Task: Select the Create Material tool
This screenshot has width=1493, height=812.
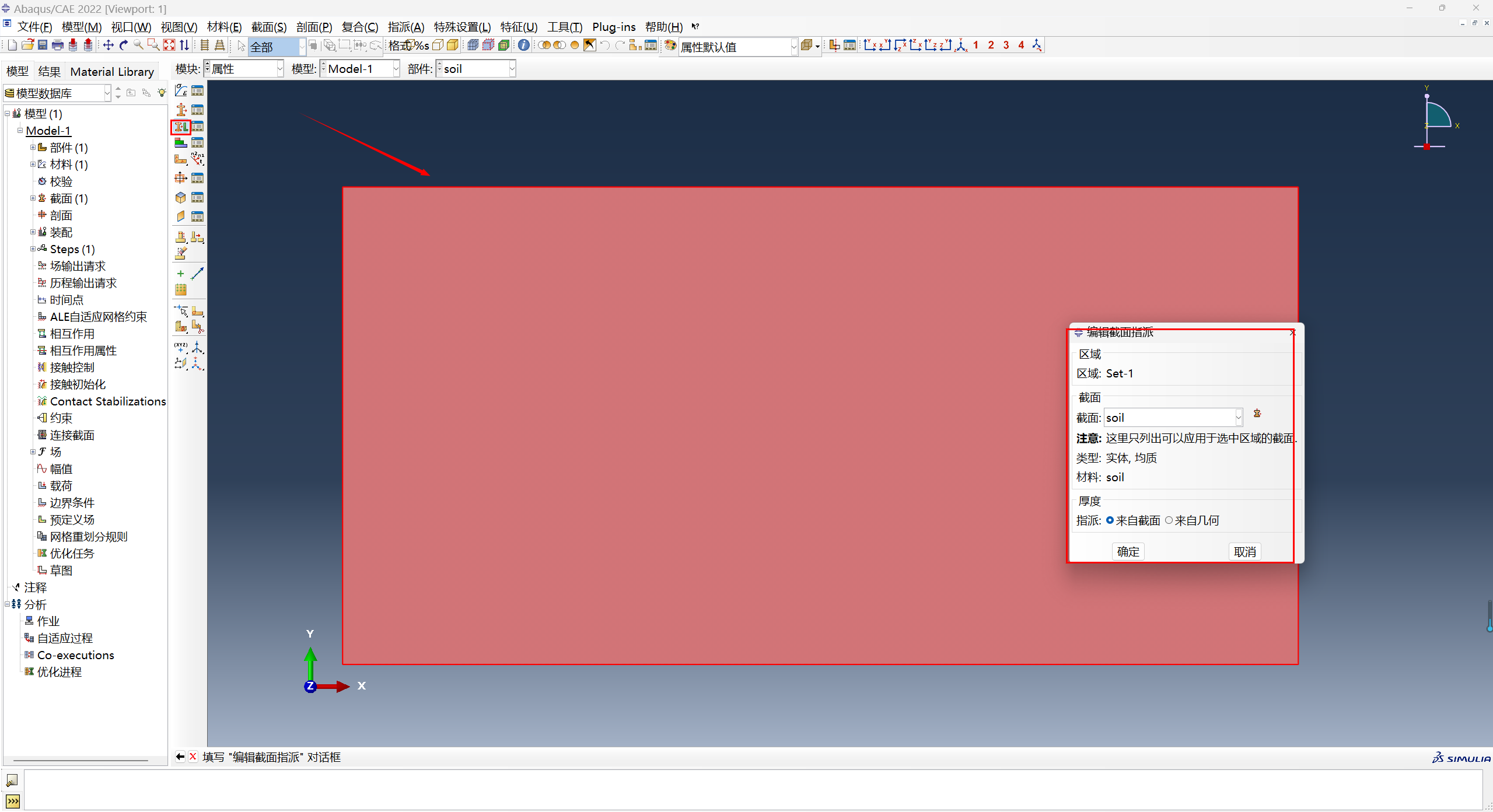Action: click(x=181, y=91)
